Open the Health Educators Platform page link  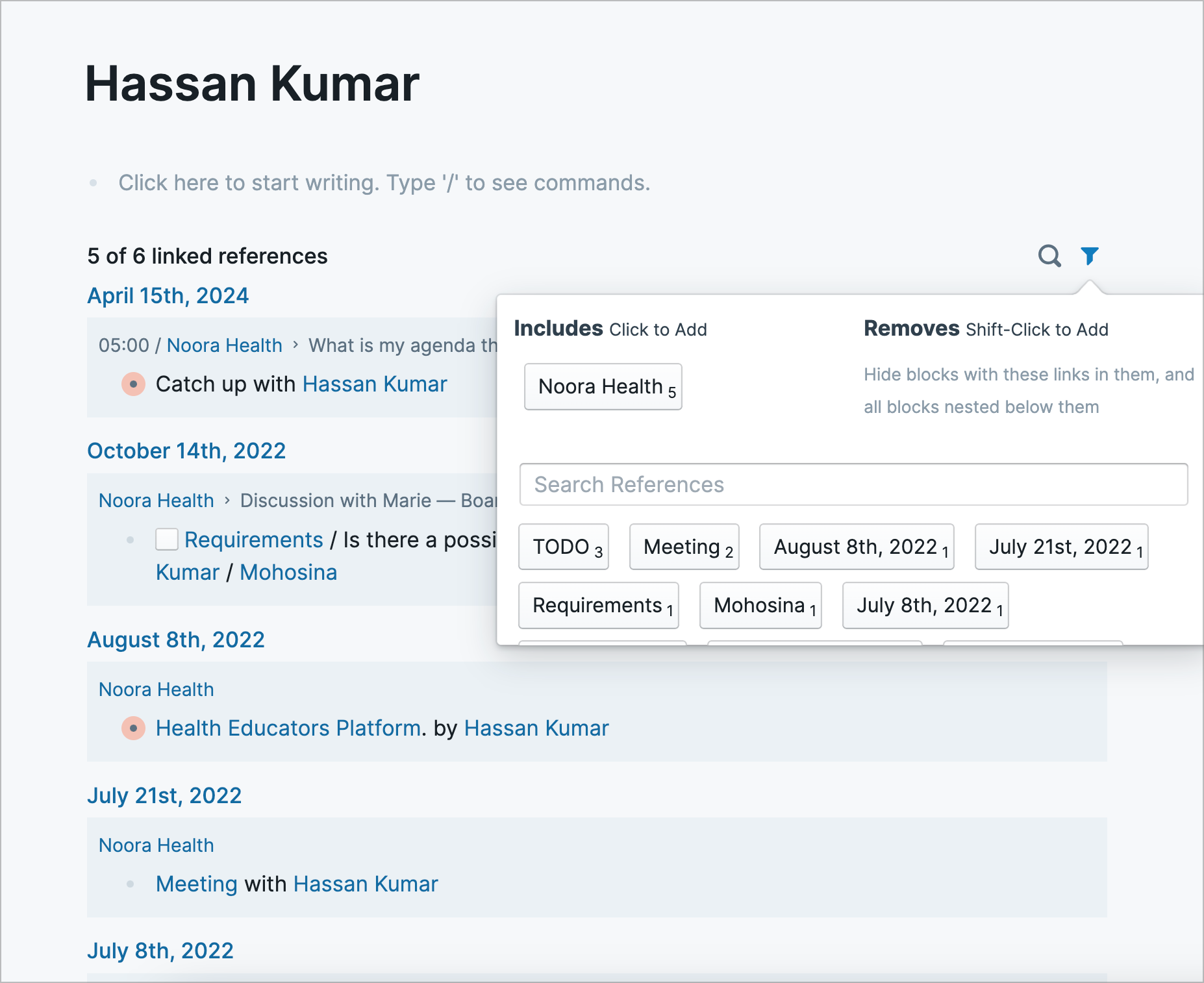point(288,728)
